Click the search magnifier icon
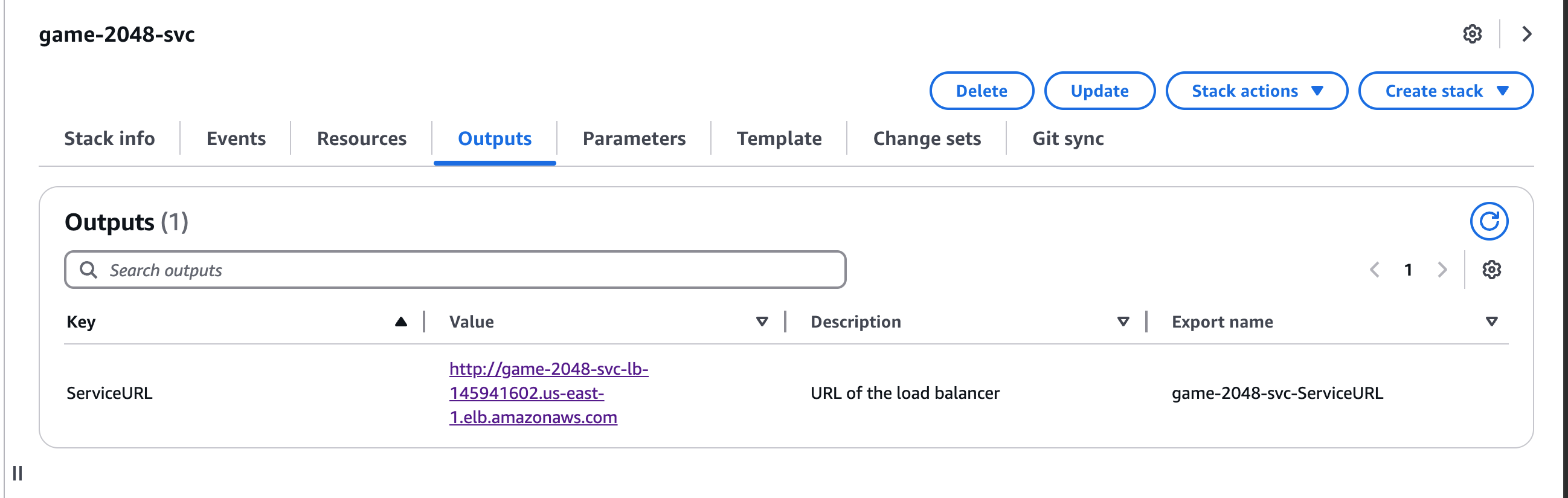The width and height of the screenshot is (1568, 498). pyautogui.click(x=89, y=270)
